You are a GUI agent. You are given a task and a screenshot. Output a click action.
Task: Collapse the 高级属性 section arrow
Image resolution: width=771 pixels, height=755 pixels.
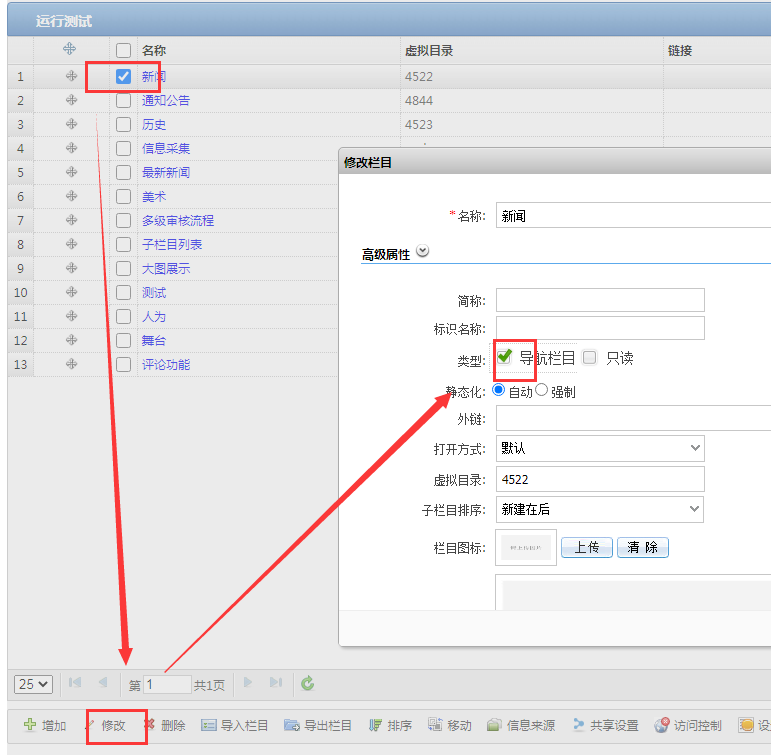(x=422, y=252)
